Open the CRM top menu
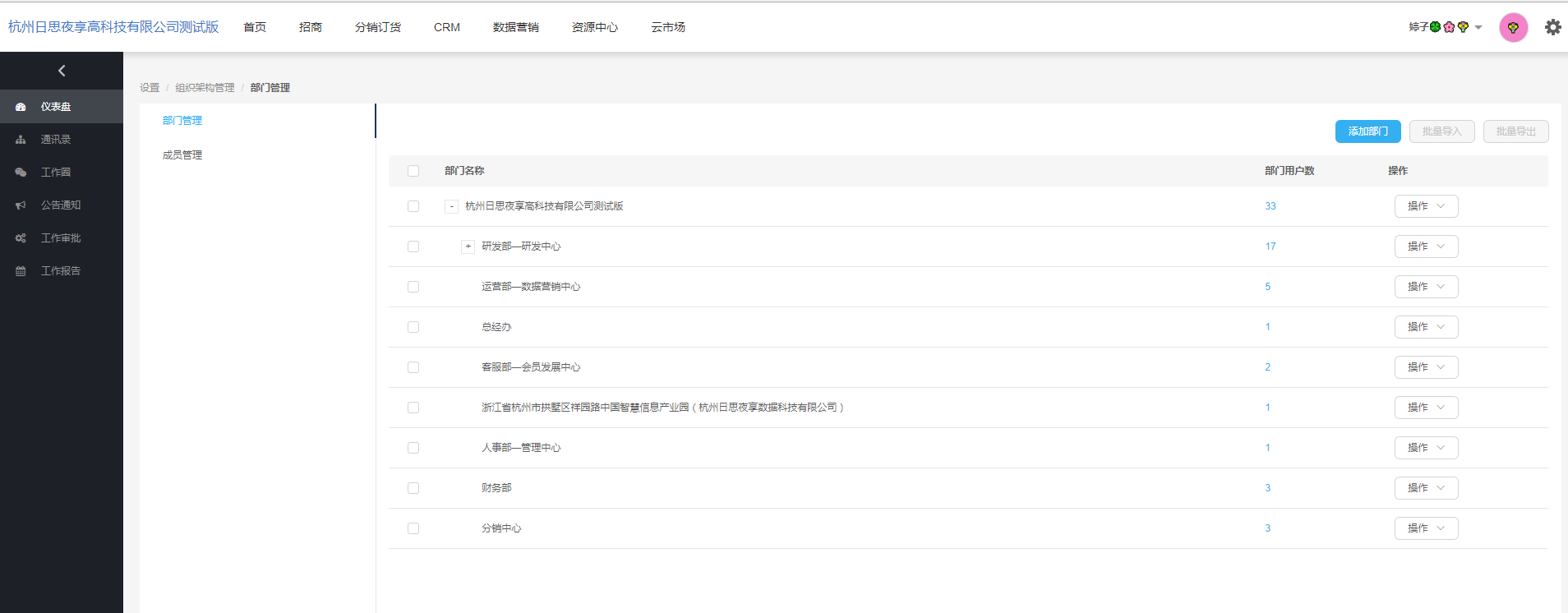This screenshot has width=1568, height=613. pyautogui.click(x=446, y=27)
